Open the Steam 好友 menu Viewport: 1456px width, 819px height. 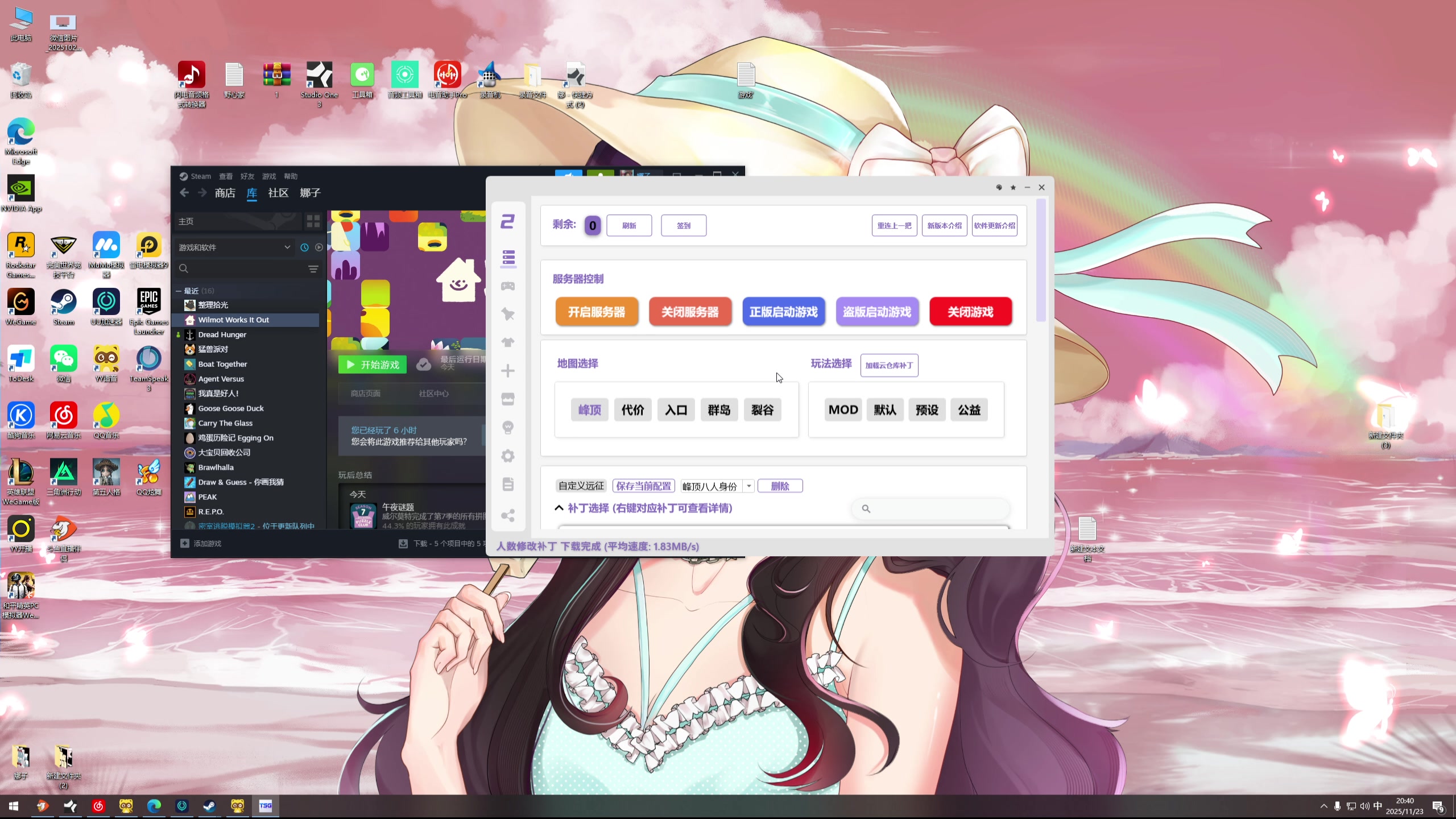247,176
